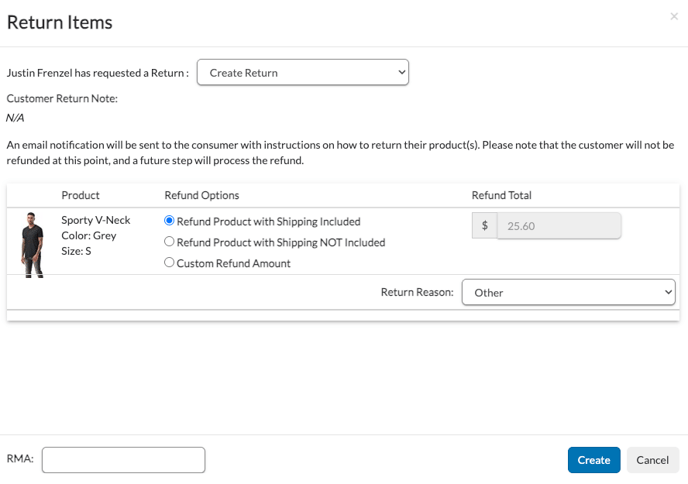The height and width of the screenshot is (484, 688).
Task: Click the Refund Options column header
Action: click(x=201, y=195)
